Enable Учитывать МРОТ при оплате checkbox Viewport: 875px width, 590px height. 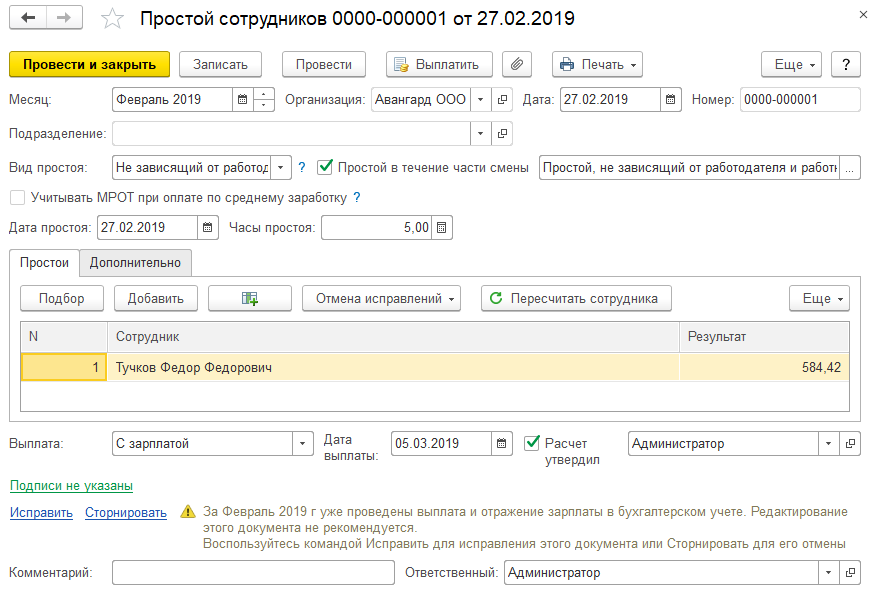point(18,198)
